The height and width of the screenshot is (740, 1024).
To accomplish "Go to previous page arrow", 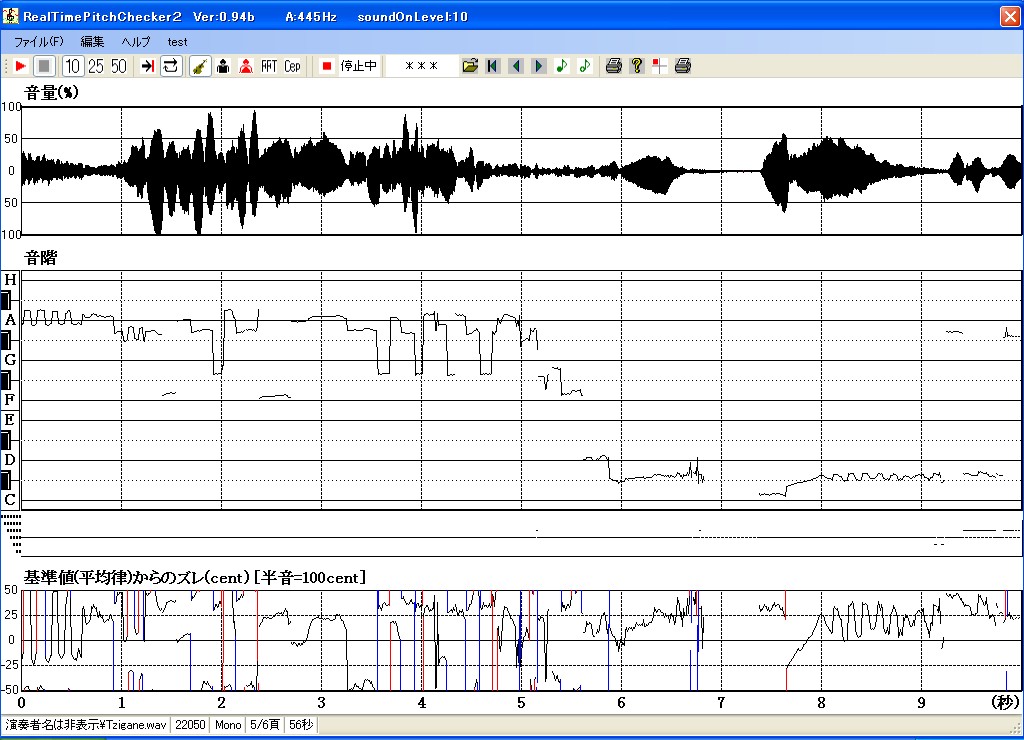I will click(516, 66).
